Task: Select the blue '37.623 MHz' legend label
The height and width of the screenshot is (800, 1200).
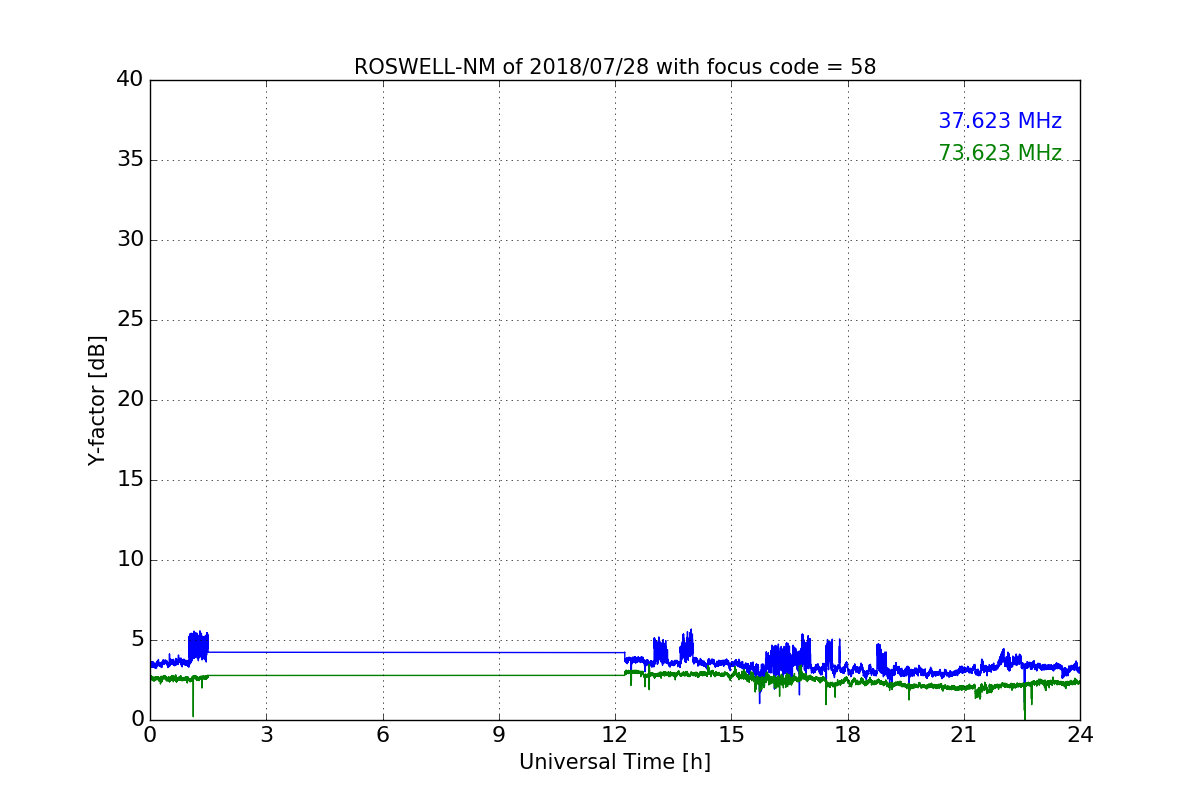Action: (1000, 121)
